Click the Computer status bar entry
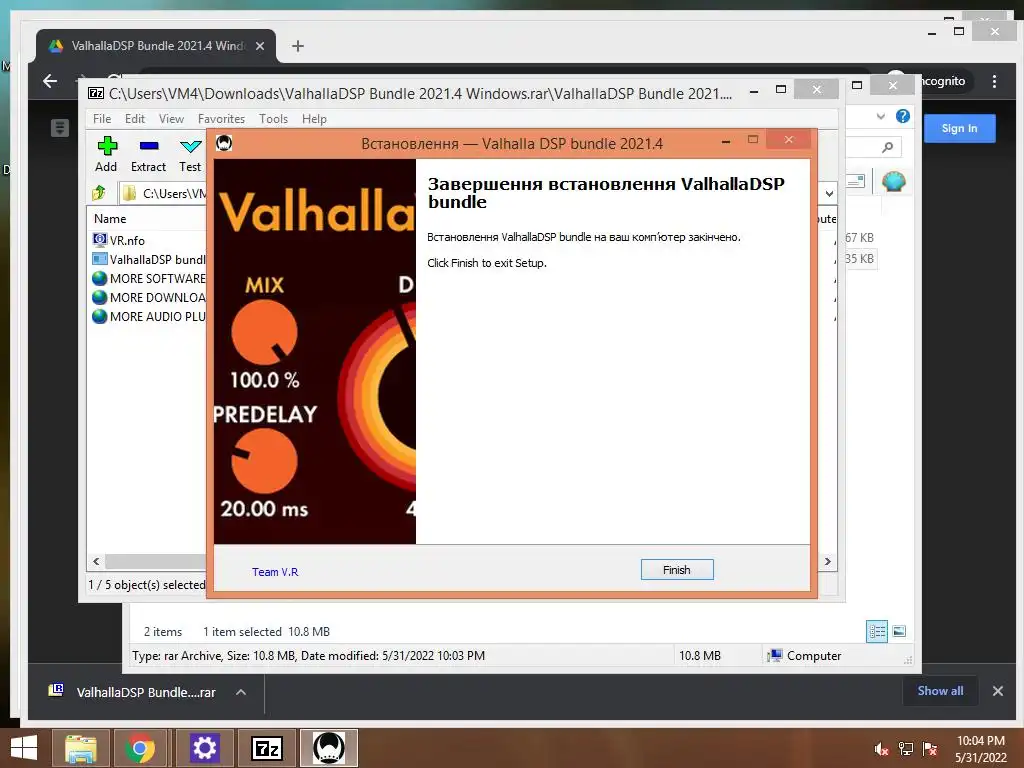The width and height of the screenshot is (1024, 768). pos(805,656)
